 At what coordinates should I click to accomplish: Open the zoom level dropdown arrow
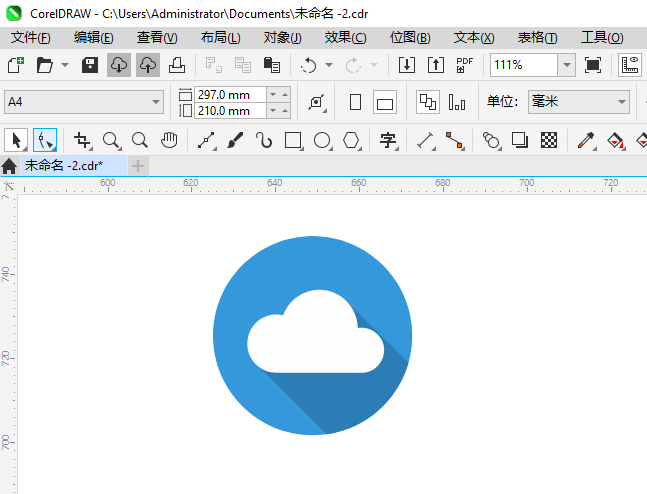(x=567, y=65)
